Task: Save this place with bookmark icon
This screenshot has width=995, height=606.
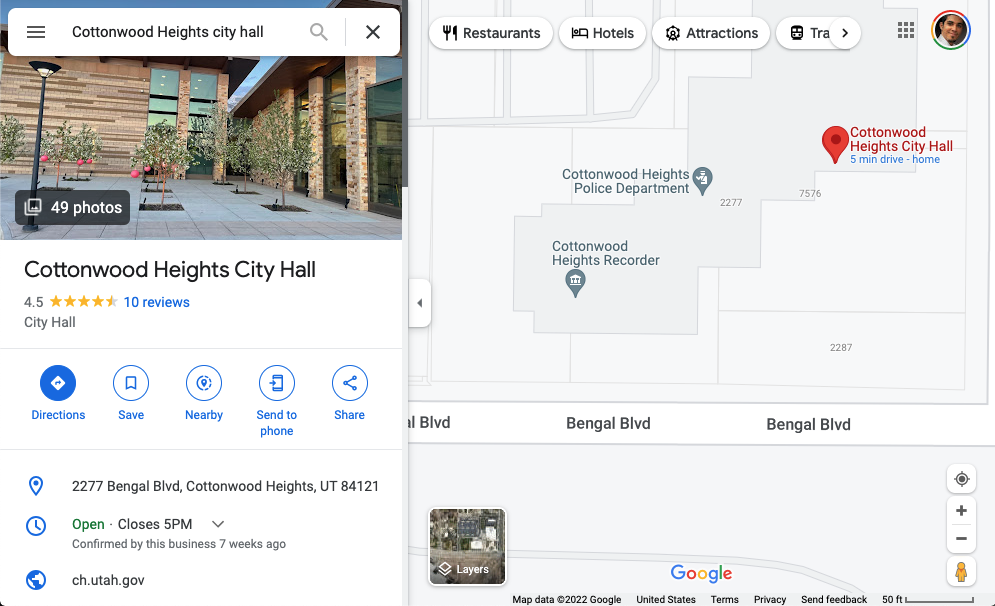Action: [131, 383]
